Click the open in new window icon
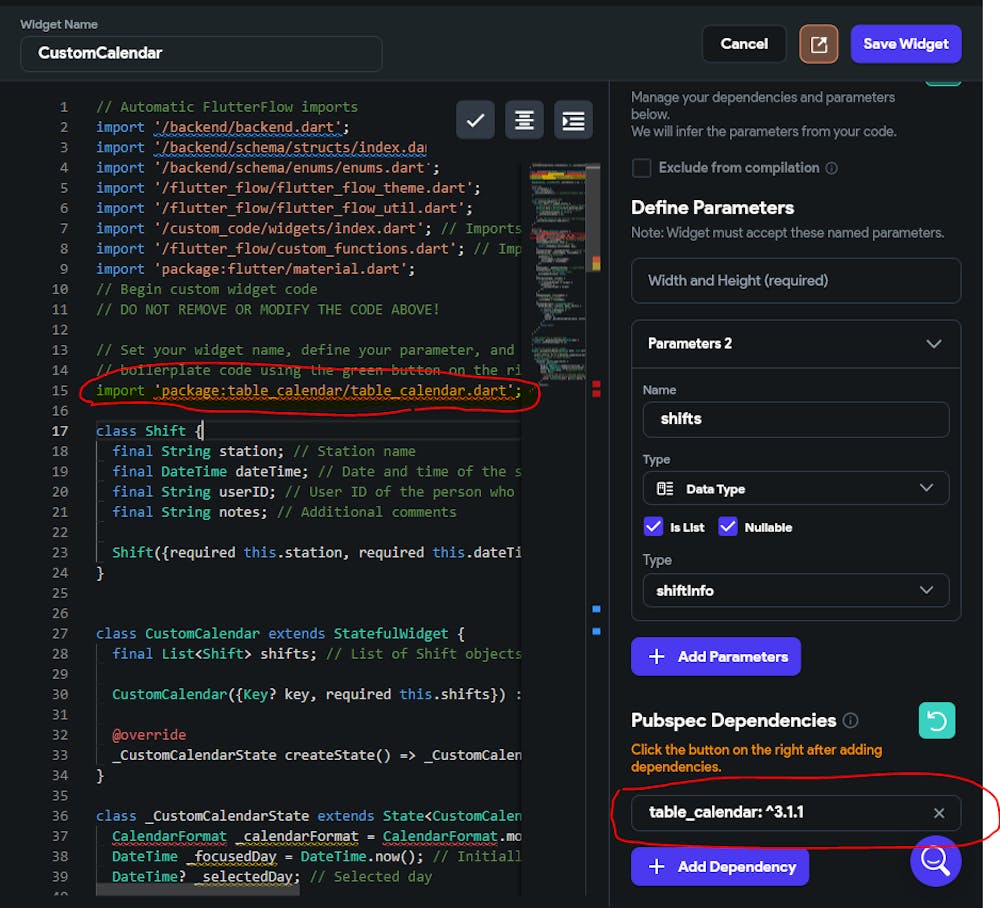 [819, 44]
